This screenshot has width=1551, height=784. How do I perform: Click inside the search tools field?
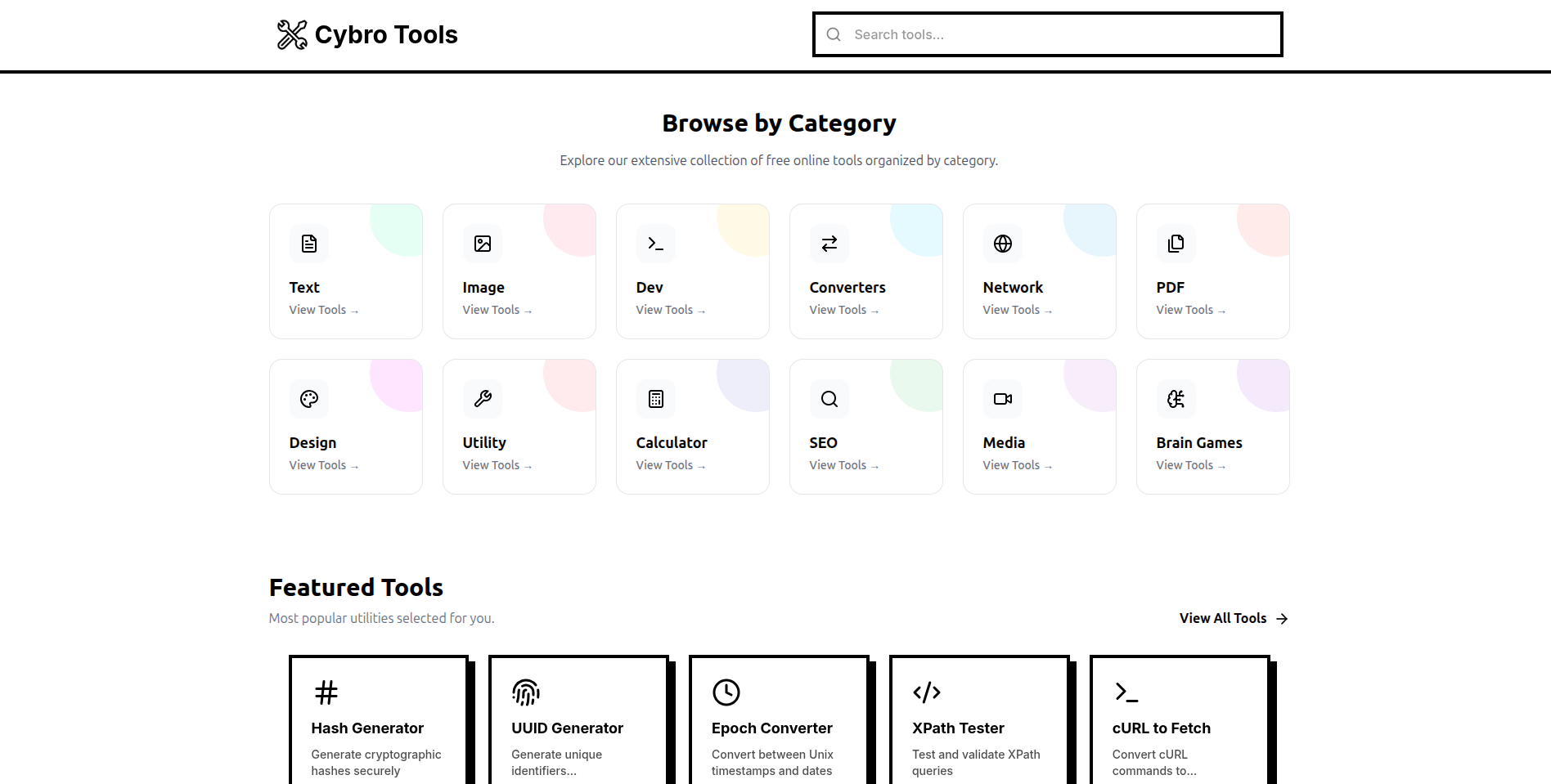coord(1047,34)
